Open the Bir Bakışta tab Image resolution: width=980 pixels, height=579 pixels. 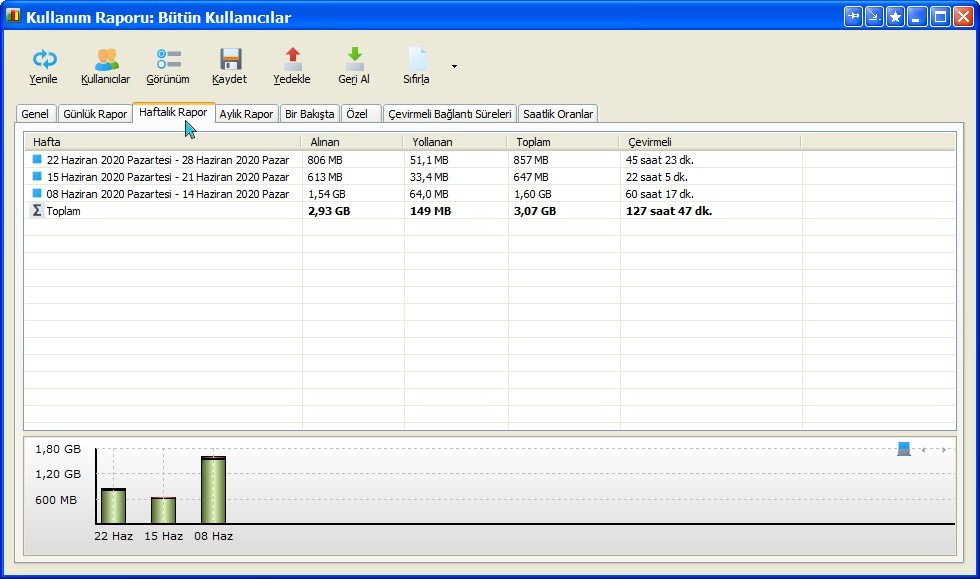pos(309,114)
